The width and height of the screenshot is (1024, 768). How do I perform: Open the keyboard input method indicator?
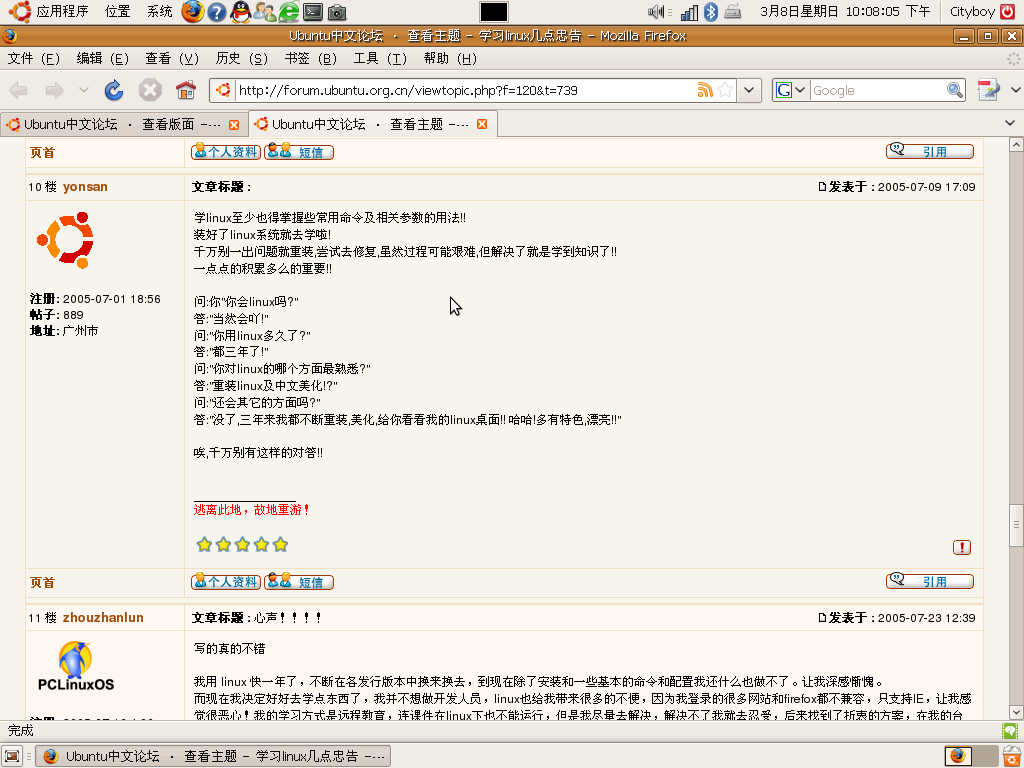click(733, 12)
